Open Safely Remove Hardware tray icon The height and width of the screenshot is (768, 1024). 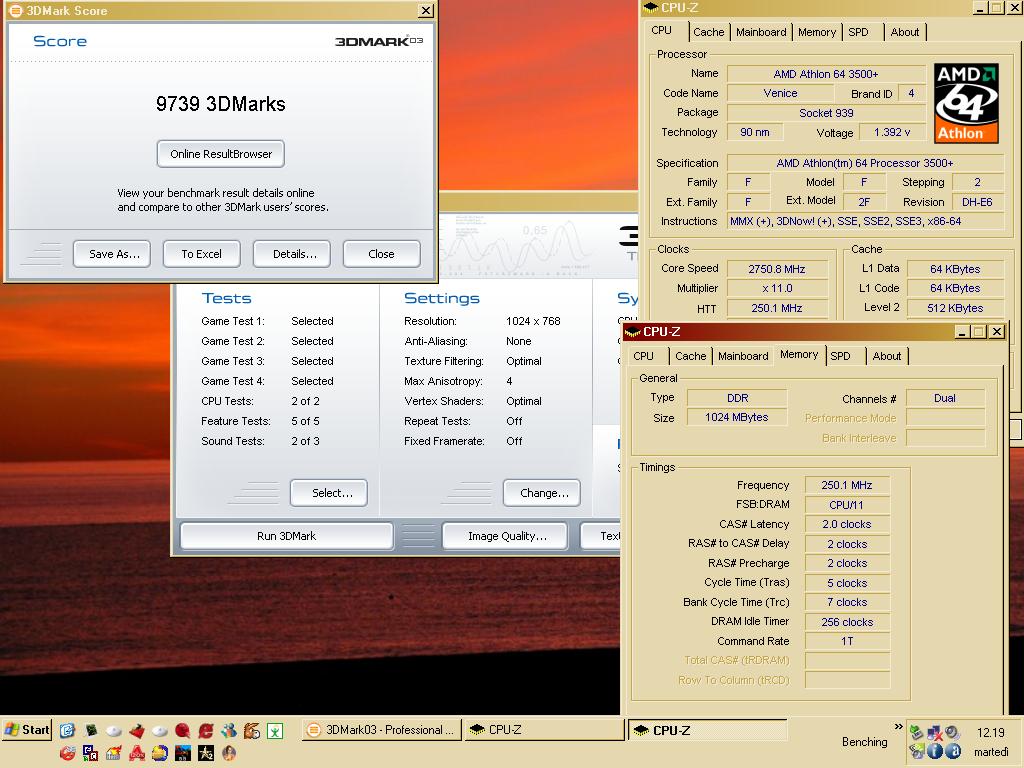click(x=917, y=733)
